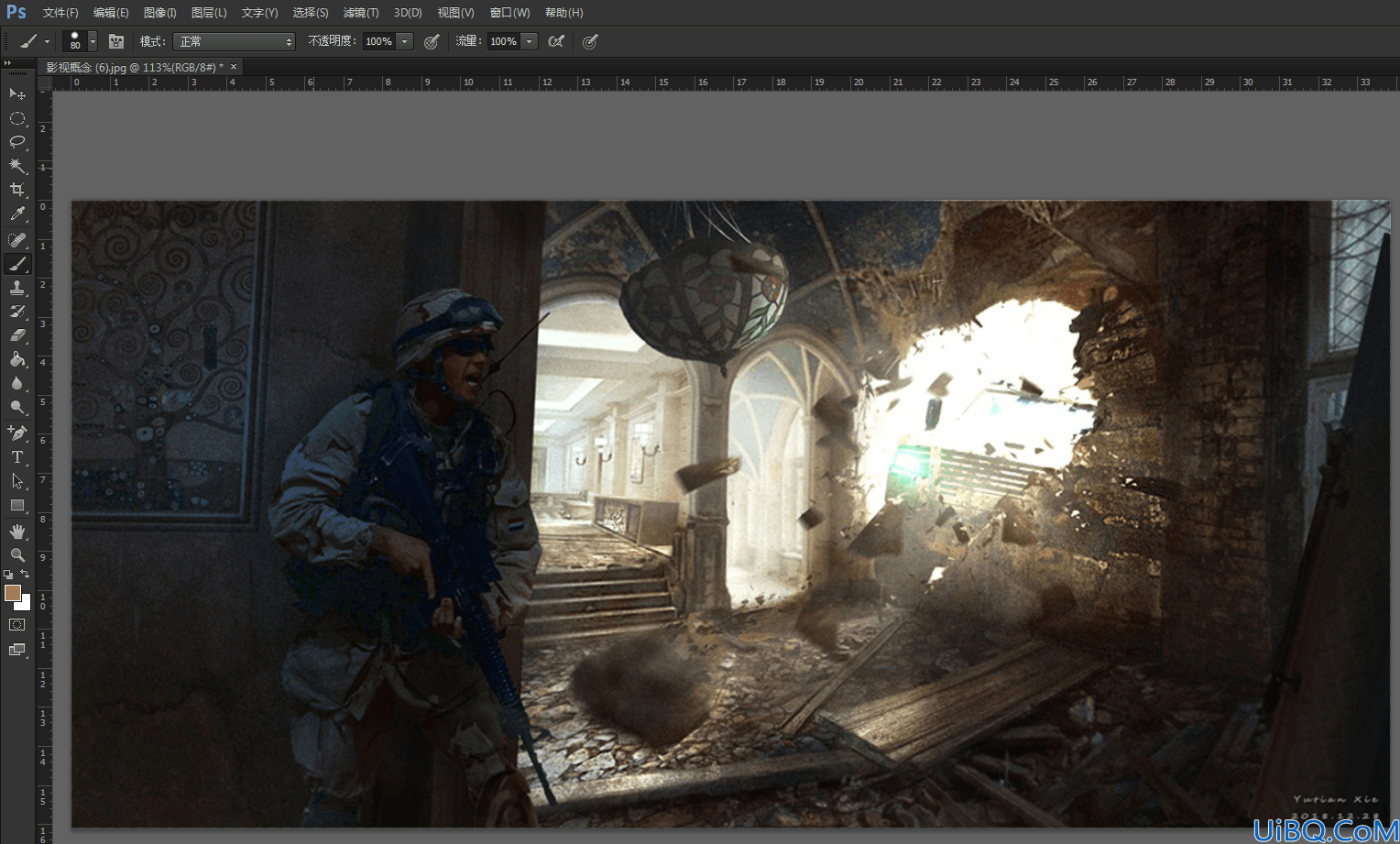Viewport: 1400px width, 844px height.
Task: Open the 窗口(W) menu
Action: click(x=509, y=13)
